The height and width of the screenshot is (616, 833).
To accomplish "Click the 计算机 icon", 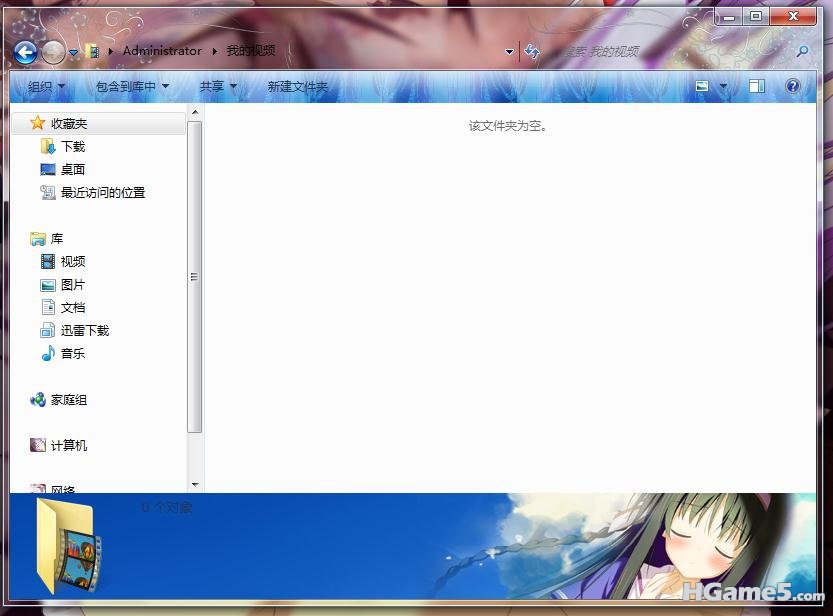I will tap(38, 445).
